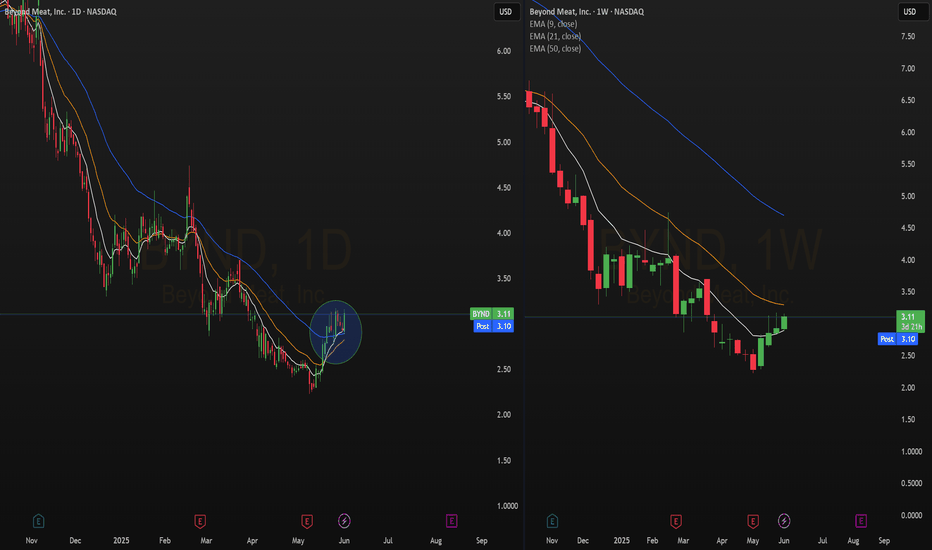The height and width of the screenshot is (550, 932).
Task: Click the 2025 label on 1W time axis
Action: click(x=622, y=540)
